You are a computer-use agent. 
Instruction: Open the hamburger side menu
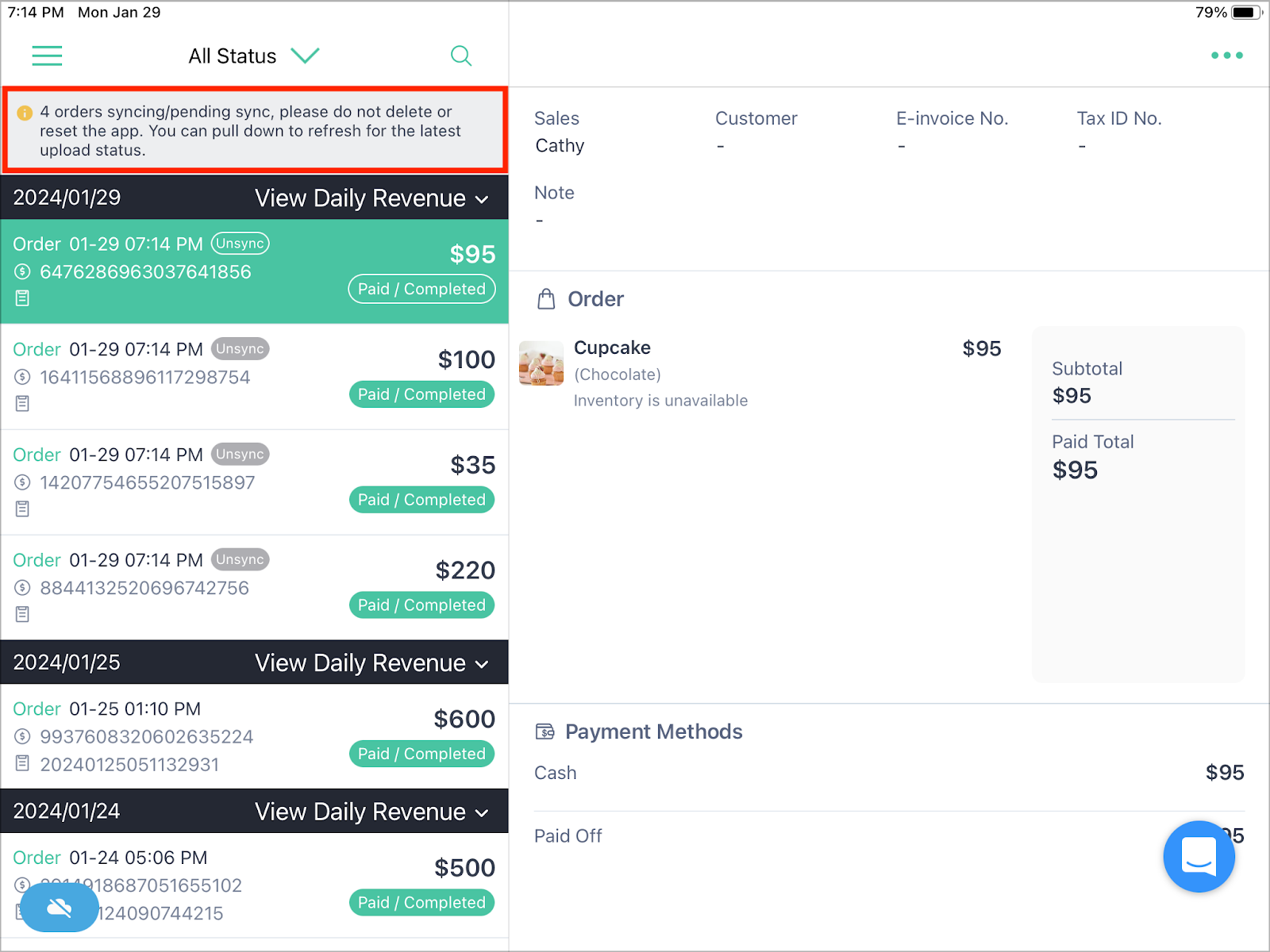[x=47, y=56]
